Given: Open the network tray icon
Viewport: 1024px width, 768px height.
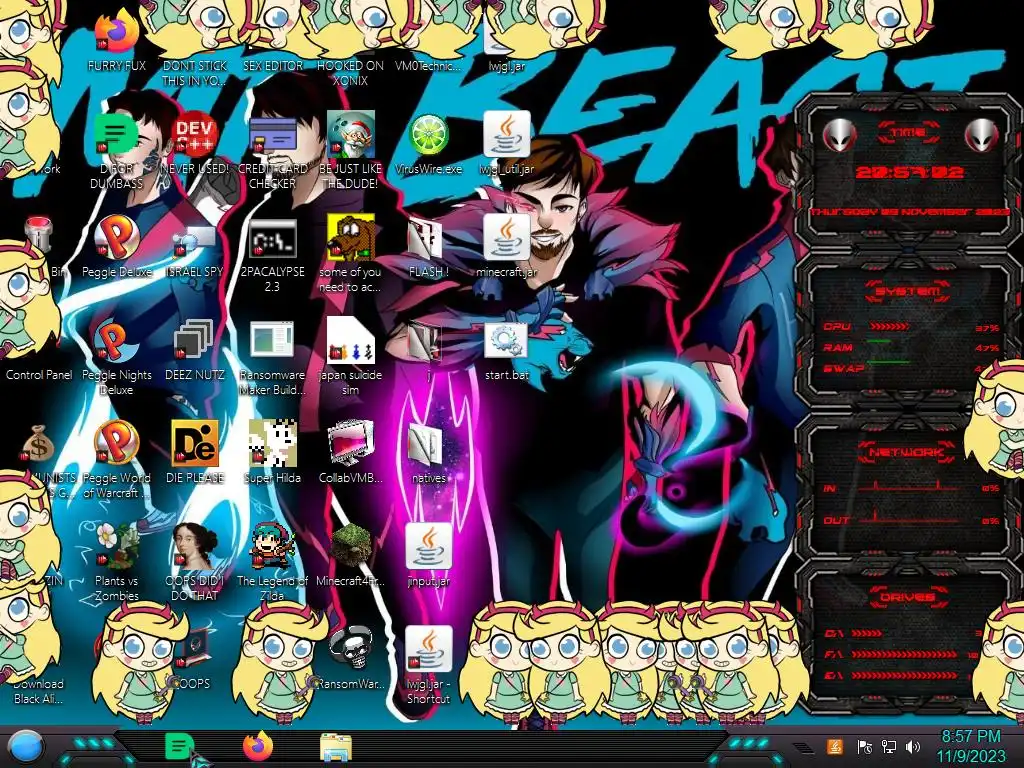Looking at the screenshot, I should pyautogui.click(x=888, y=746).
